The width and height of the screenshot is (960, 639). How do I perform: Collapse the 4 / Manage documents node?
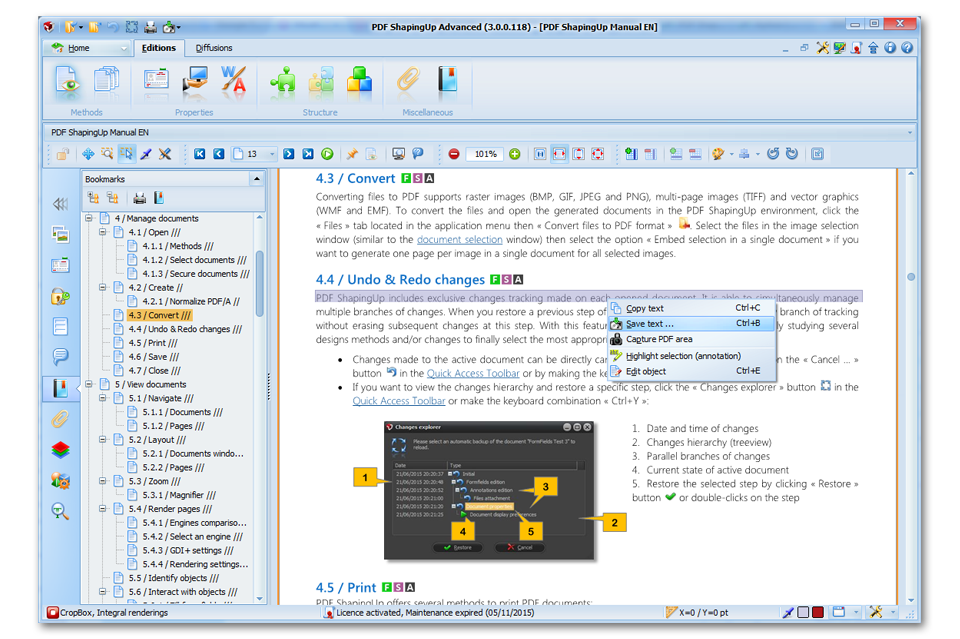click(x=89, y=218)
